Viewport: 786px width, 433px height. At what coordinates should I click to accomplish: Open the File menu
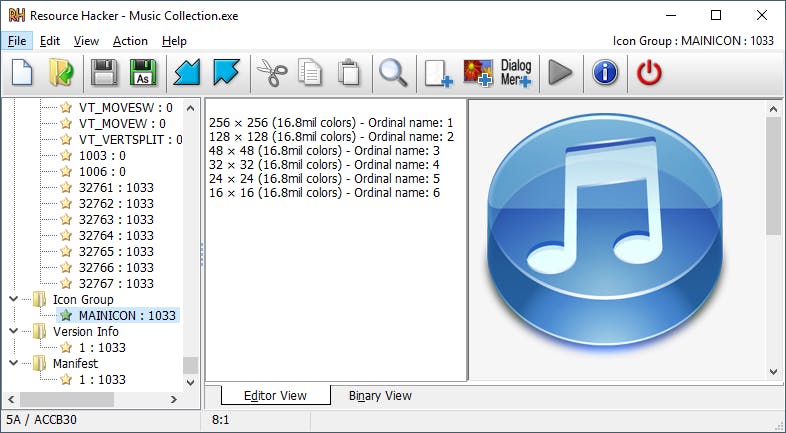click(x=17, y=41)
